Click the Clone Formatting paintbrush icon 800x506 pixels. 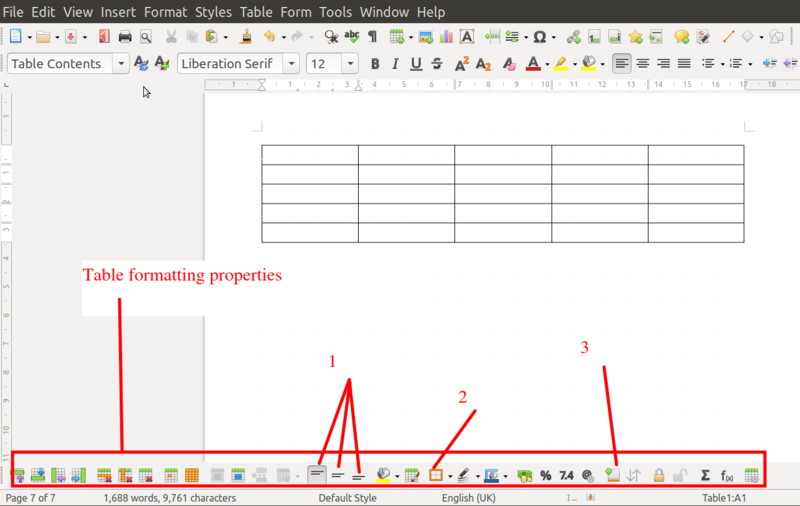pyautogui.click(x=246, y=37)
